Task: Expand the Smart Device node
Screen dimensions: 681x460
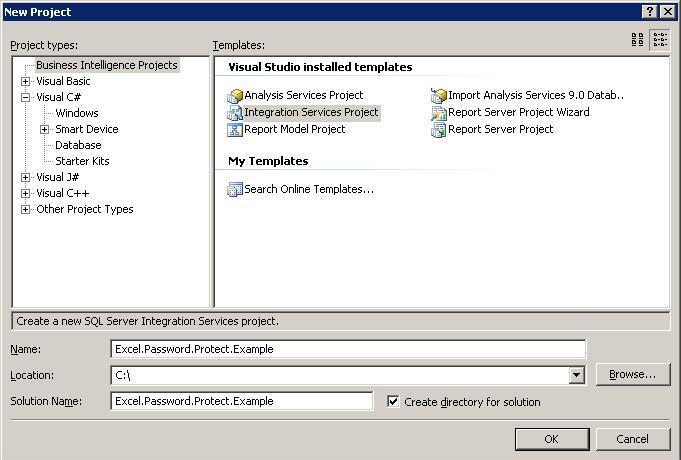Action: click(x=45, y=129)
